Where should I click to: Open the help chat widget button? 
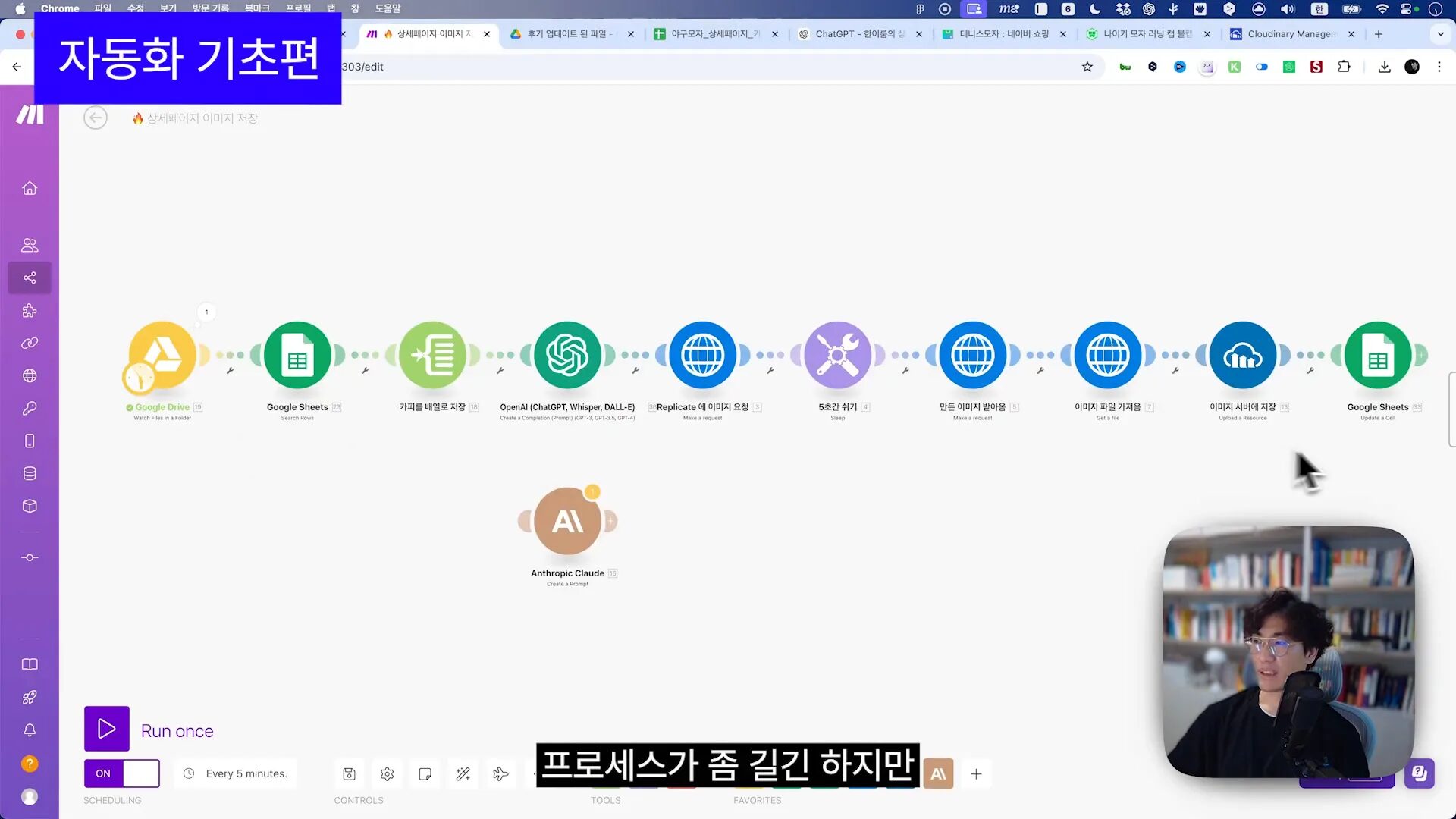[x=1419, y=773]
